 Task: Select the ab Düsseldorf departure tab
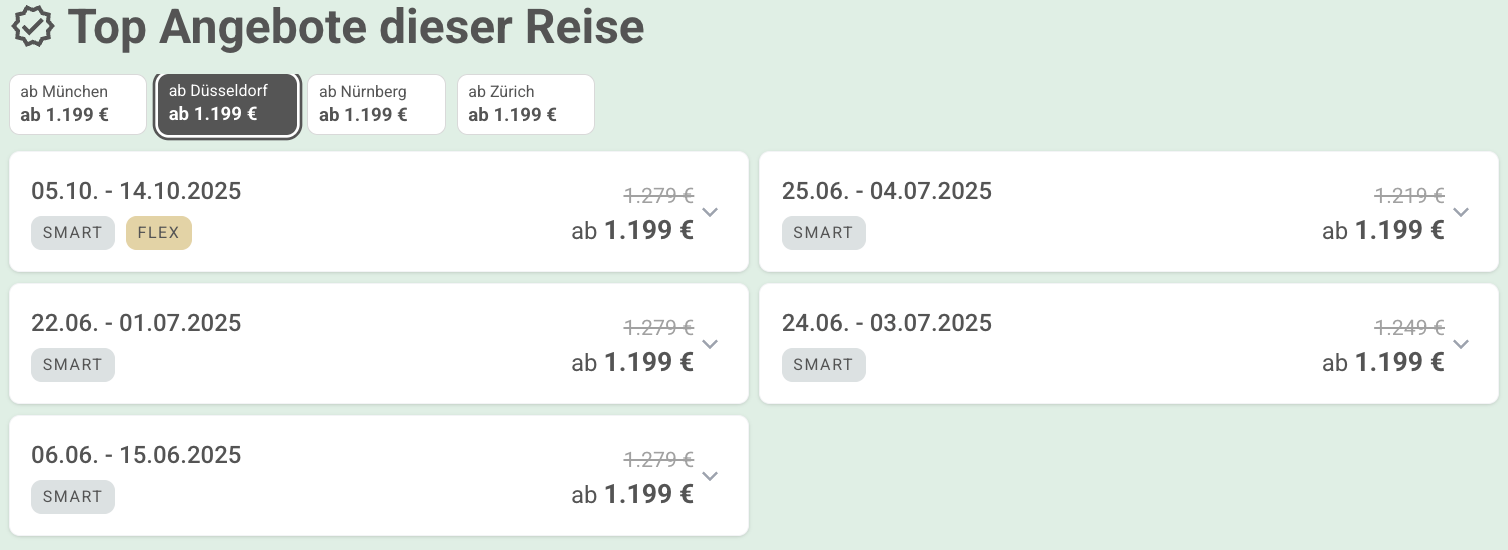227,104
